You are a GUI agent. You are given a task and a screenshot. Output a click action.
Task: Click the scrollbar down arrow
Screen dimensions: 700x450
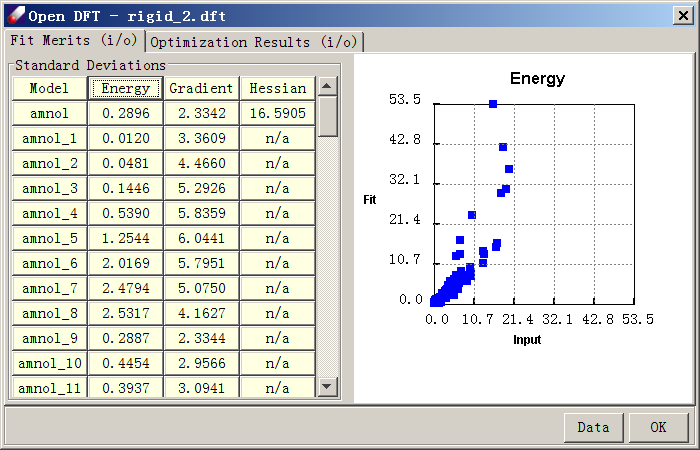pyautogui.click(x=327, y=387)
